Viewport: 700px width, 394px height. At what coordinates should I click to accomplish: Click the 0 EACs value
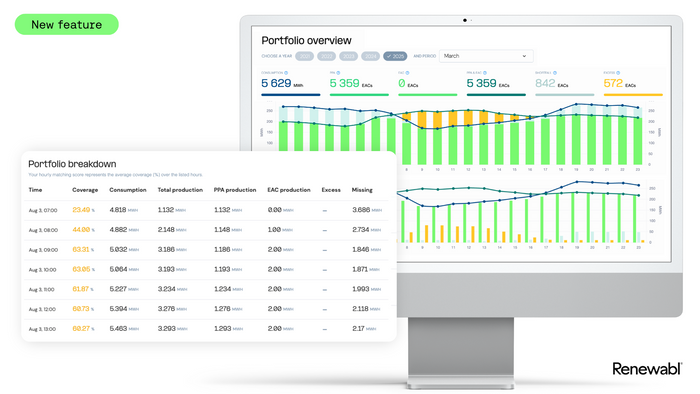[408, 83]
